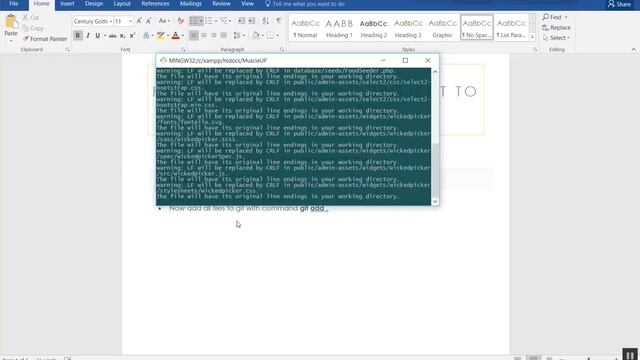This screenshot has width=640, height=360.
Task: Decrease font size with Shrink Font icon
Action: [149, 21]
